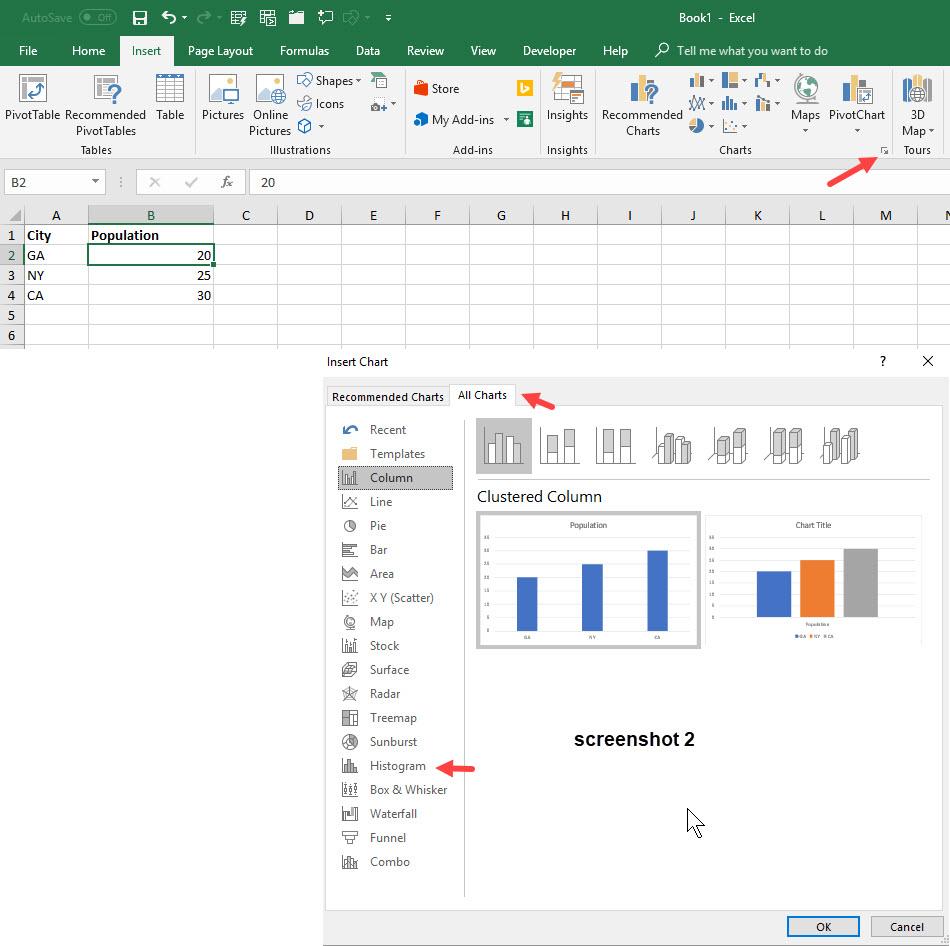Screen dimensions: 950x946
Task: Select Box & Whisker chart type
Action: pyautogui.click(x=394, y=790)
